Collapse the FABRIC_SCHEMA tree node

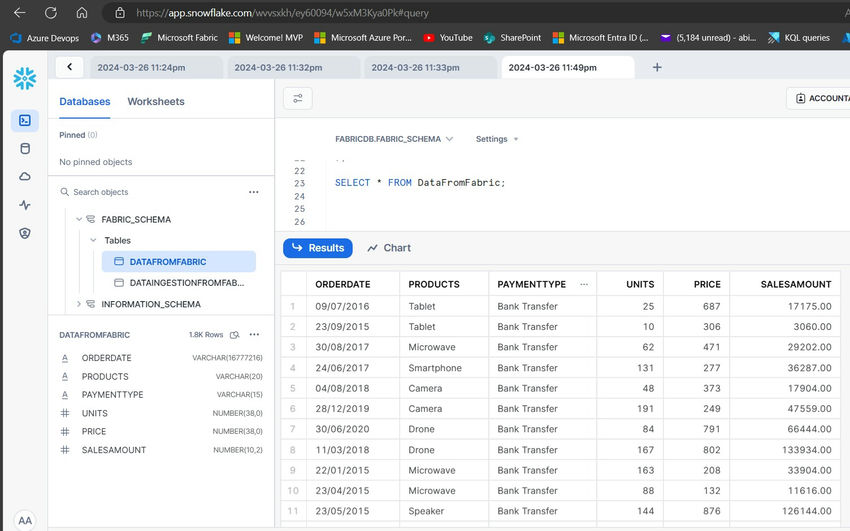click(x=79, y=219)
